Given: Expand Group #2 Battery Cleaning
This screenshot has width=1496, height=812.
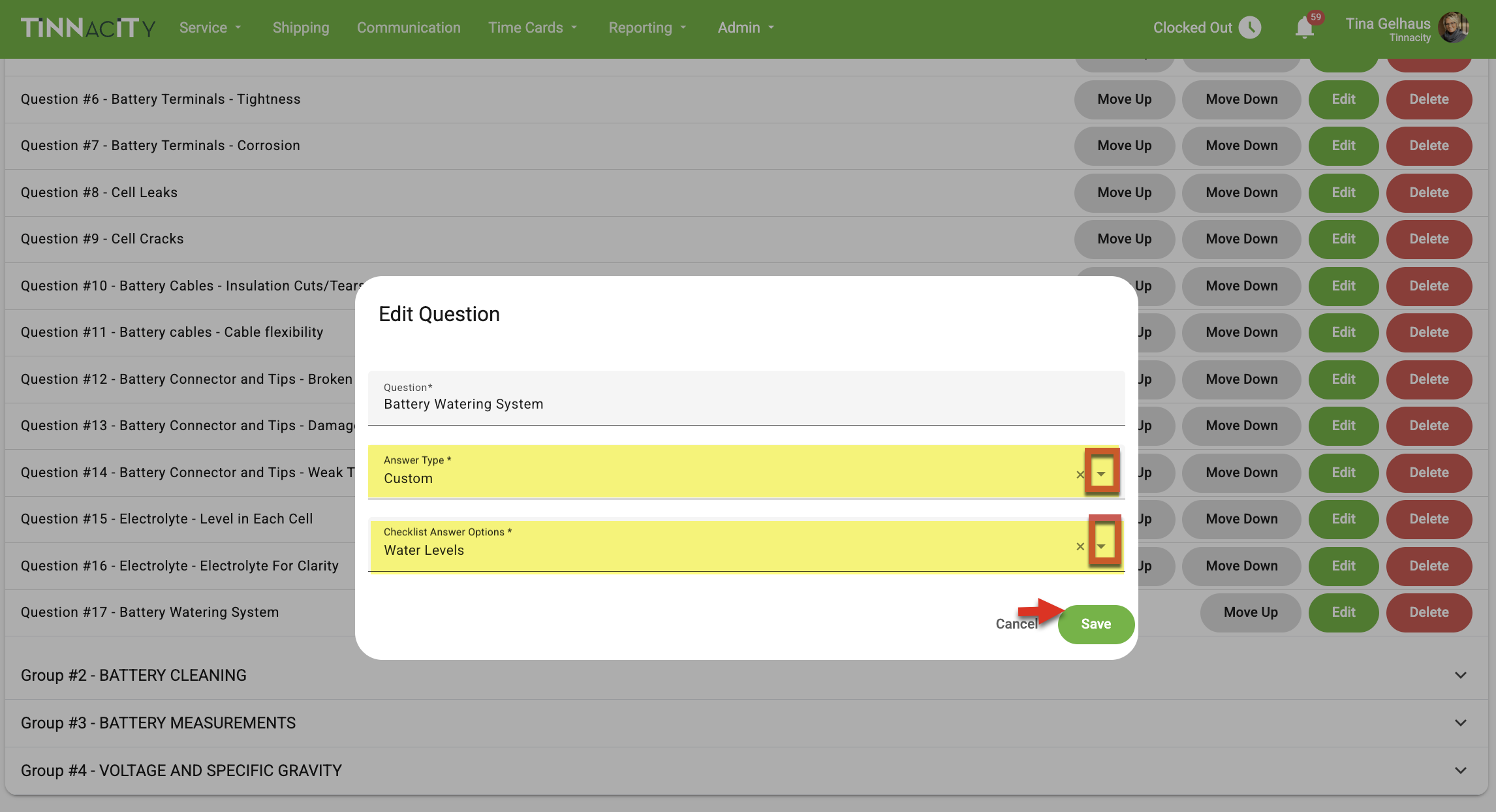Looking at the screenshot, I should 1461,675.
